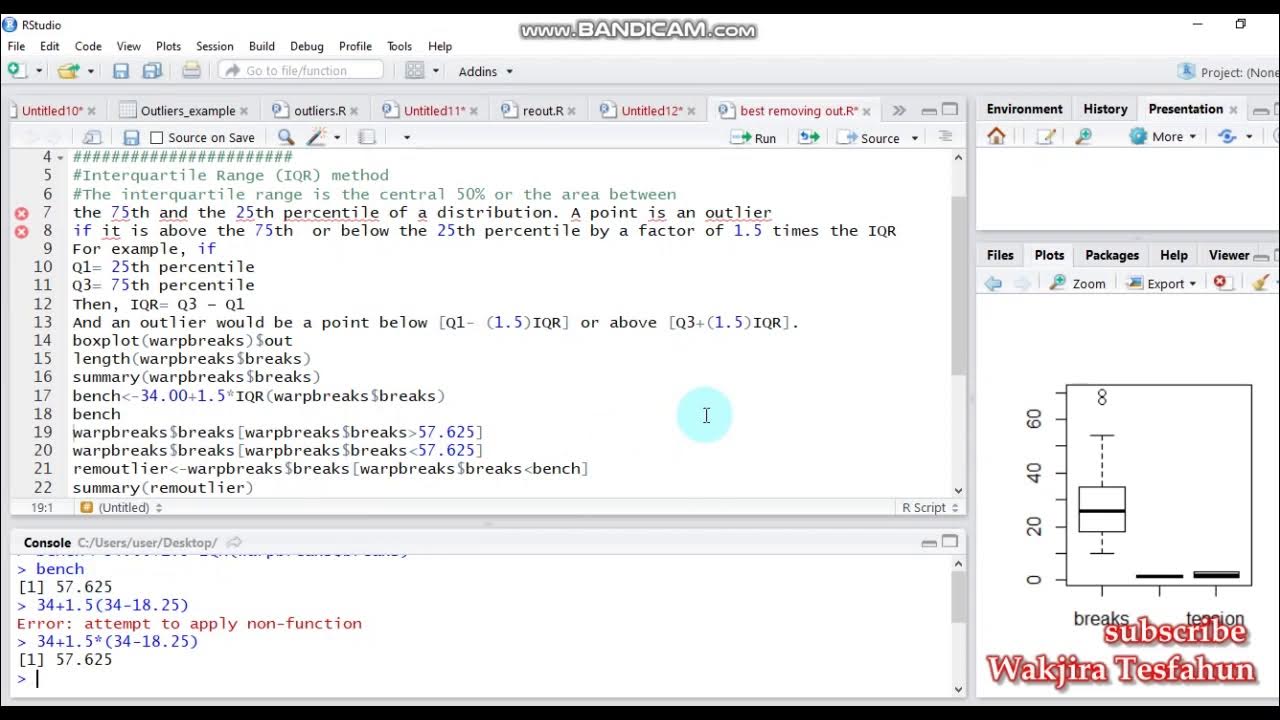Open the Code menu

pyautogui.click(x=88, y=46)
